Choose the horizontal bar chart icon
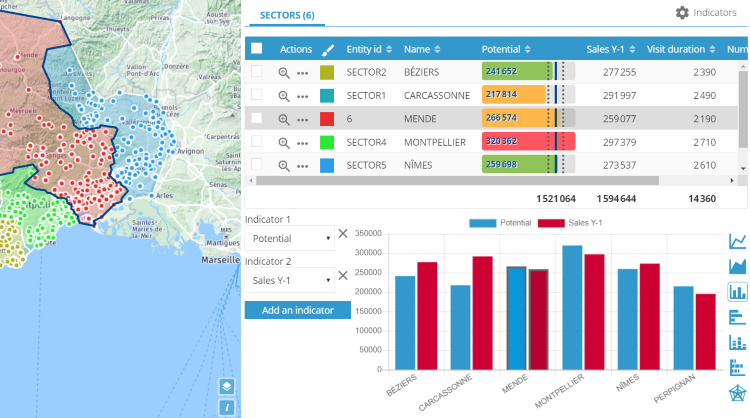Viewport: 750px width, 418px height. pos(738,317)
